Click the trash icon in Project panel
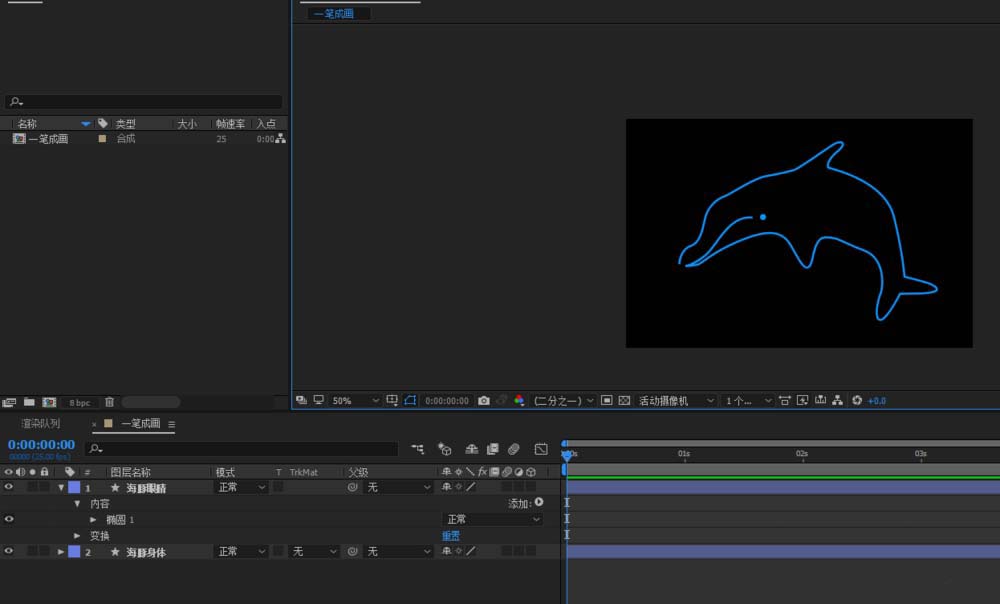This screenshot has width=1000, height=604. pos(110,402)
